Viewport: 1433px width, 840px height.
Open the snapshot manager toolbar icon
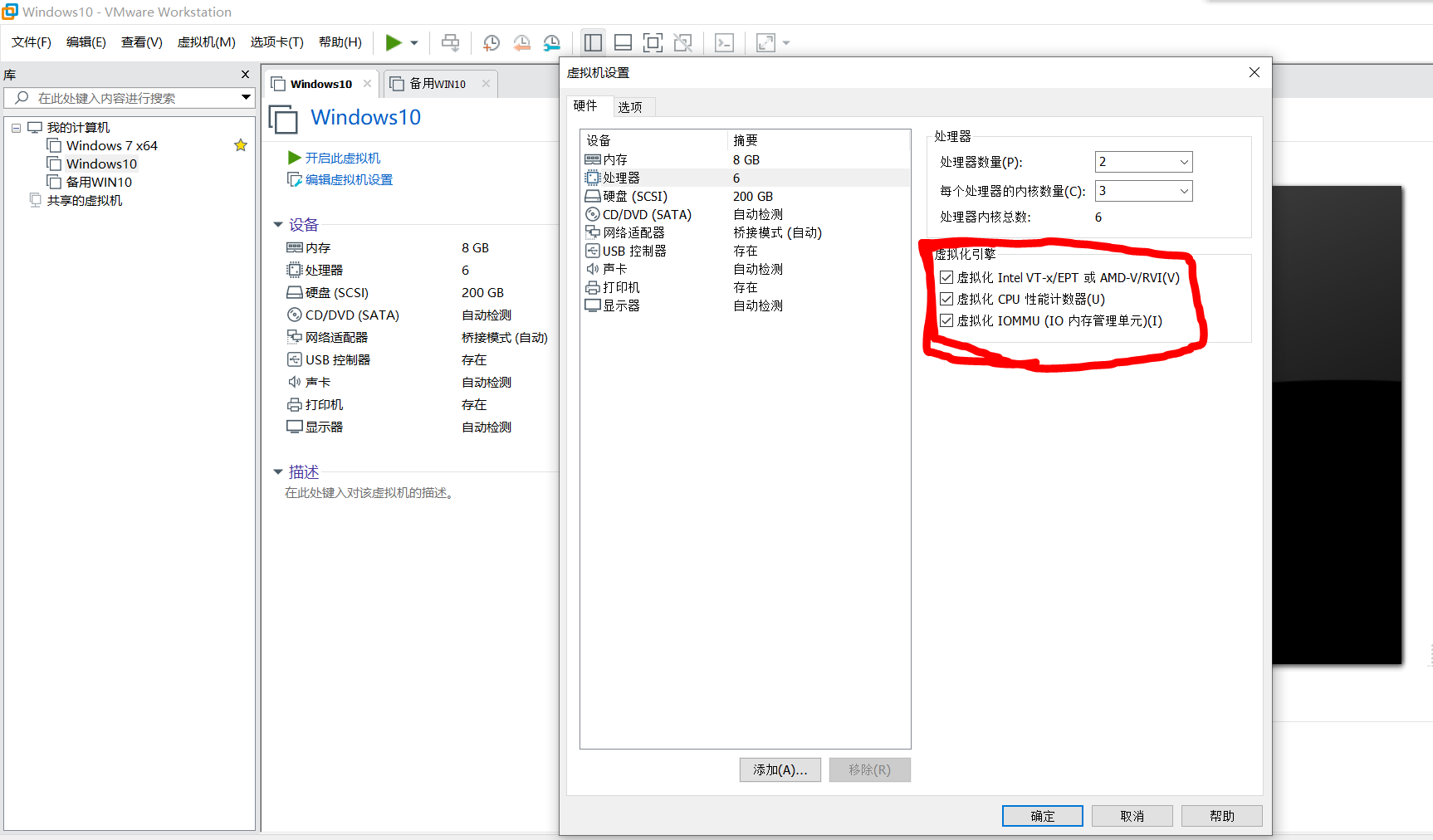point(551,43)
